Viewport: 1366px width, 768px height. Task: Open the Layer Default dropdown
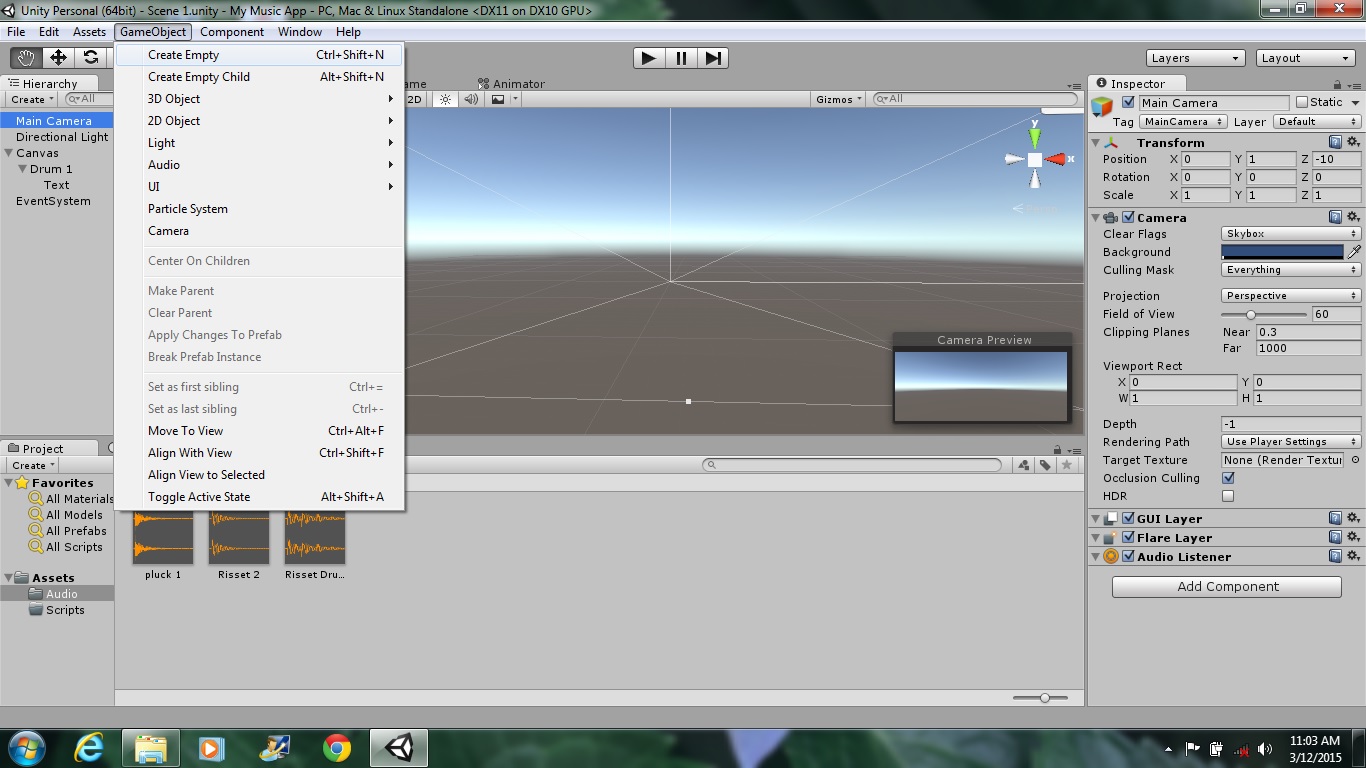tap(1317, 122)
